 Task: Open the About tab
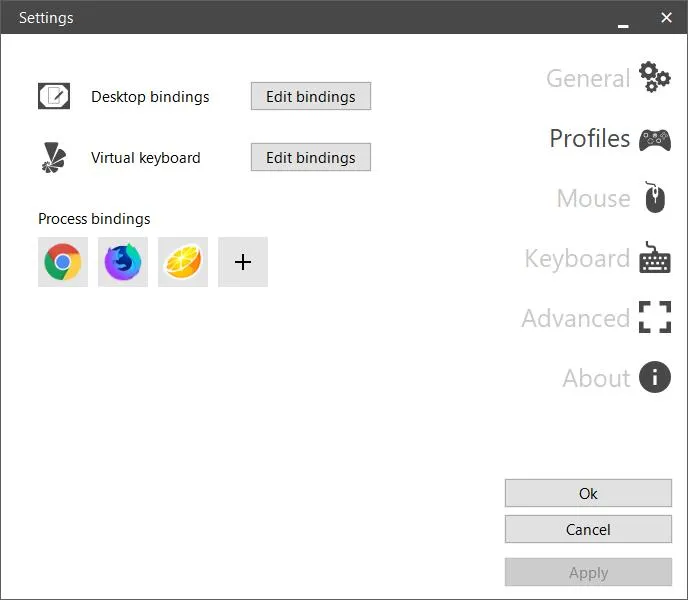click(x=596, y=378)
